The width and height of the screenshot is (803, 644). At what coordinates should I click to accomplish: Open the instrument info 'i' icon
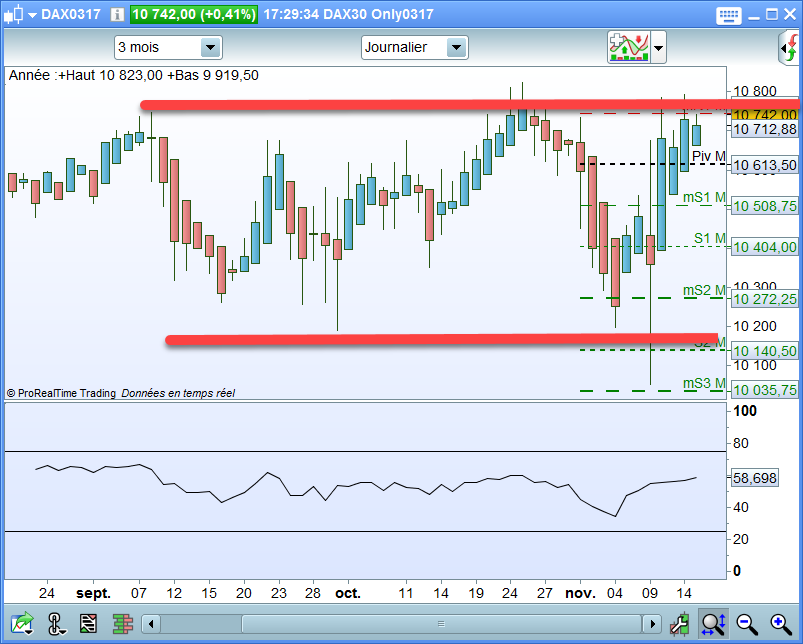pos(117,14)
